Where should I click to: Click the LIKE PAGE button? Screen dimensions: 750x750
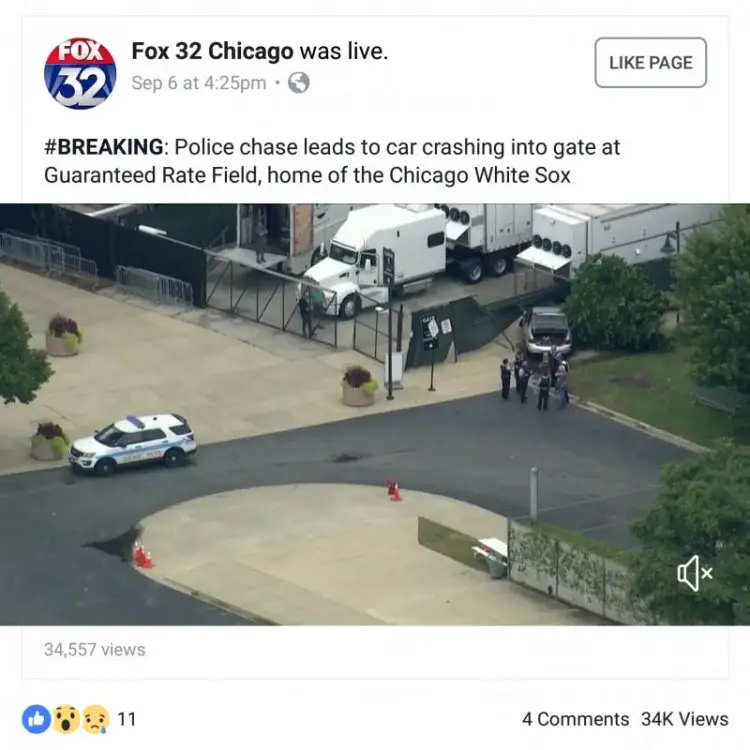(651, 63)
